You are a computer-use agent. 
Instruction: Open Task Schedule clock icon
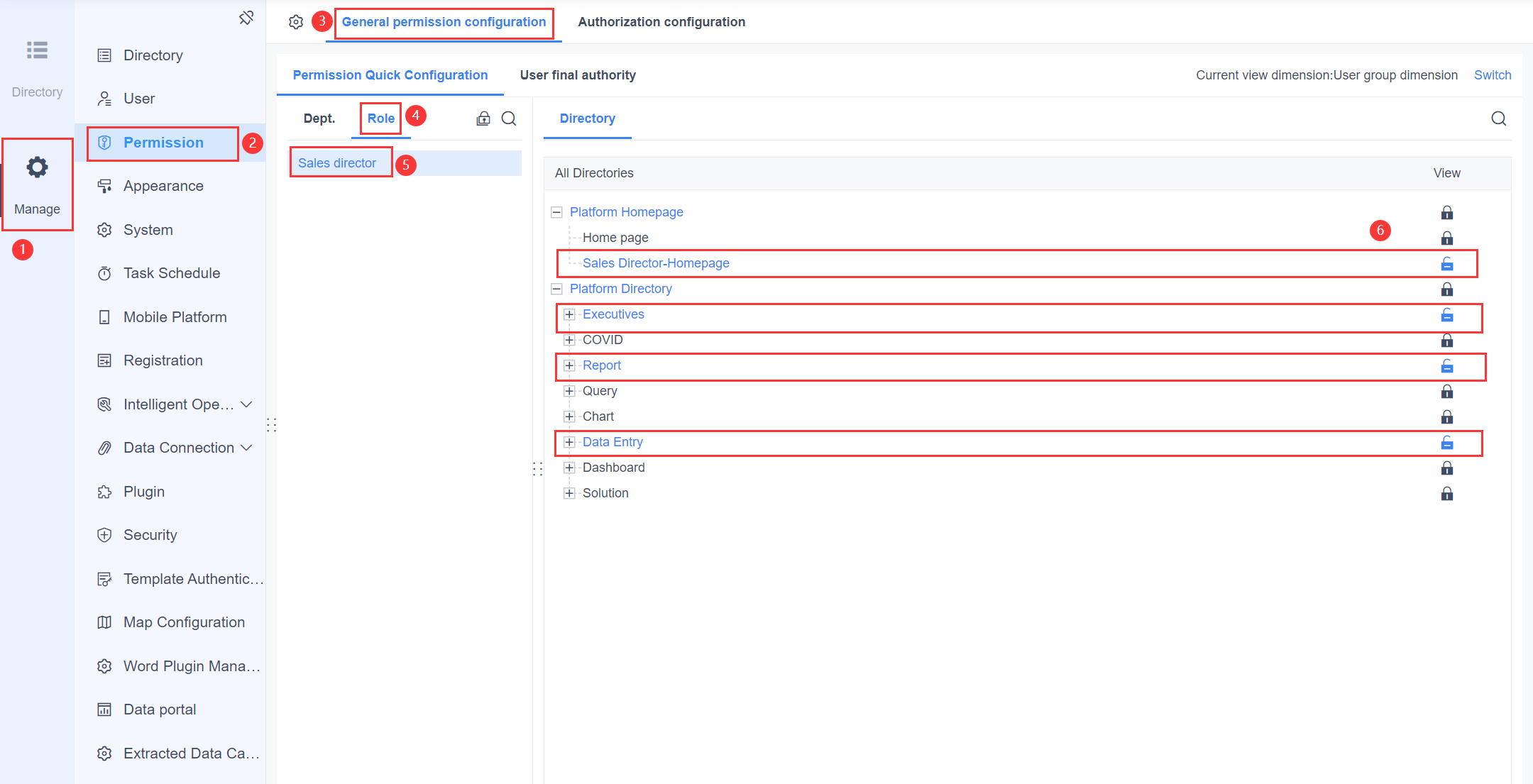point(104,272)
